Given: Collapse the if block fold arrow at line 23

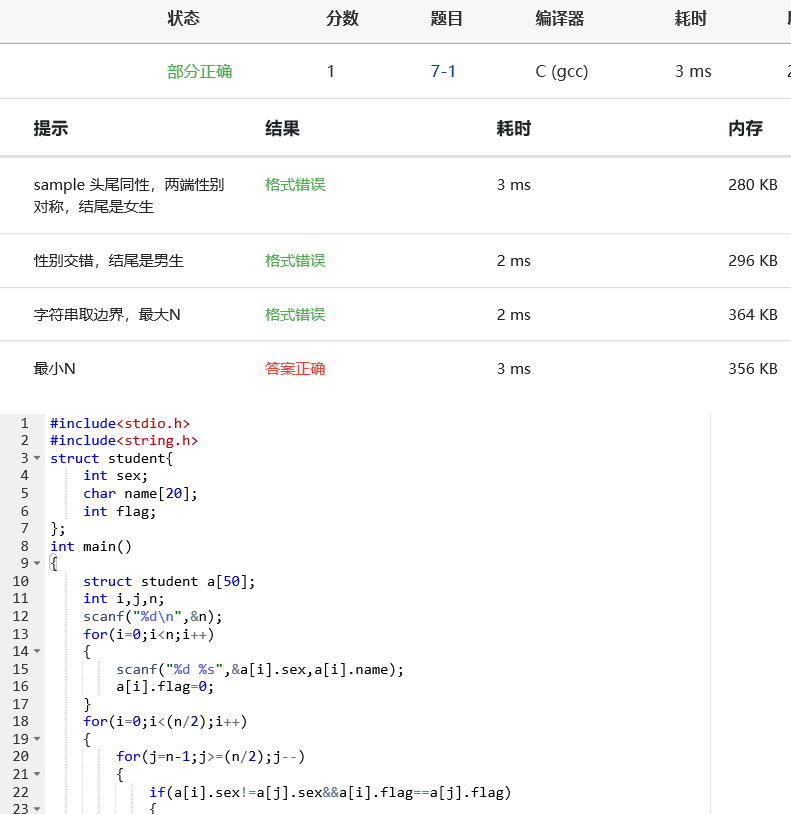Looking at the screenshot, I should click(37, 809).
